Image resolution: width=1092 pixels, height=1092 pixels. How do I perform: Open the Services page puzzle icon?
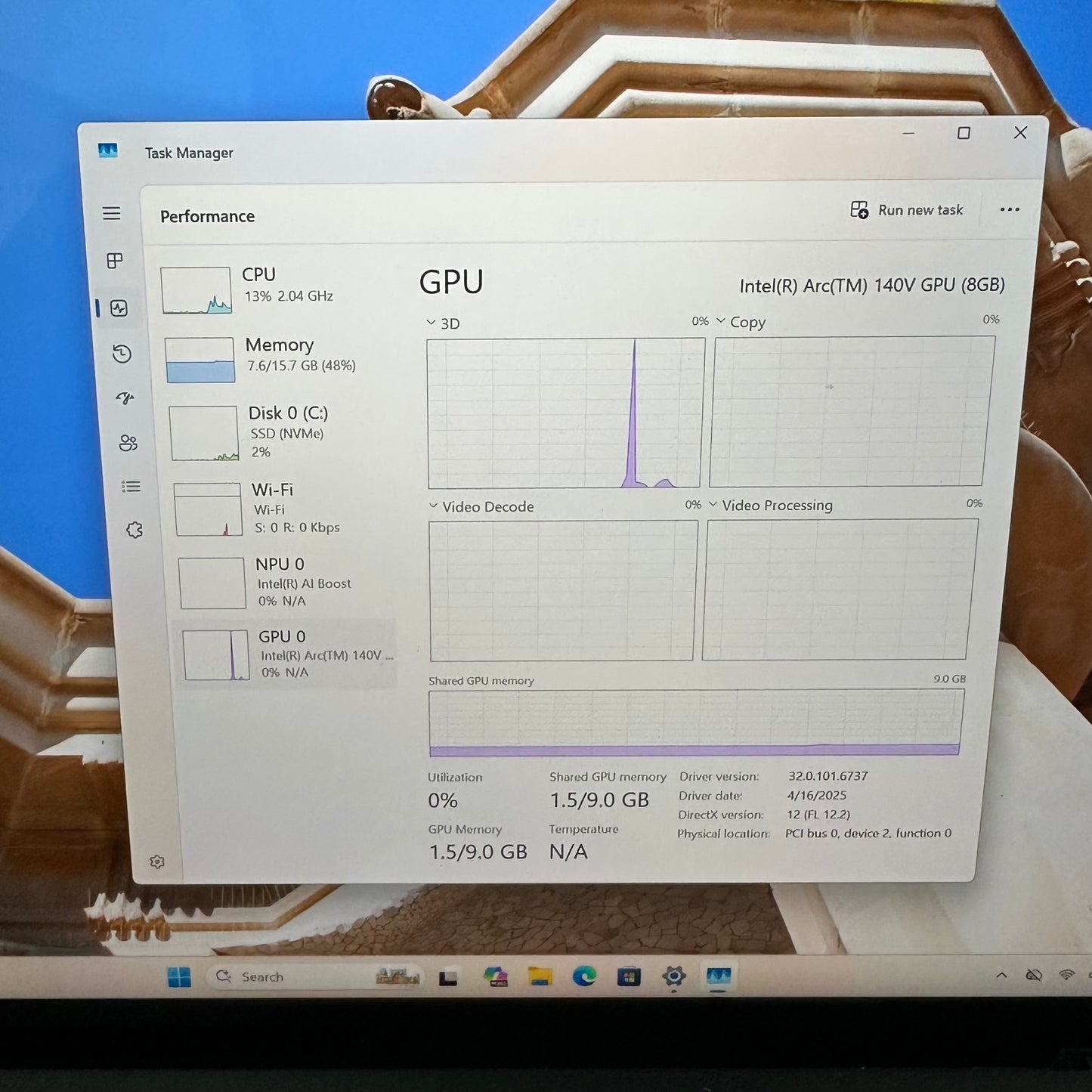[135, 531]
